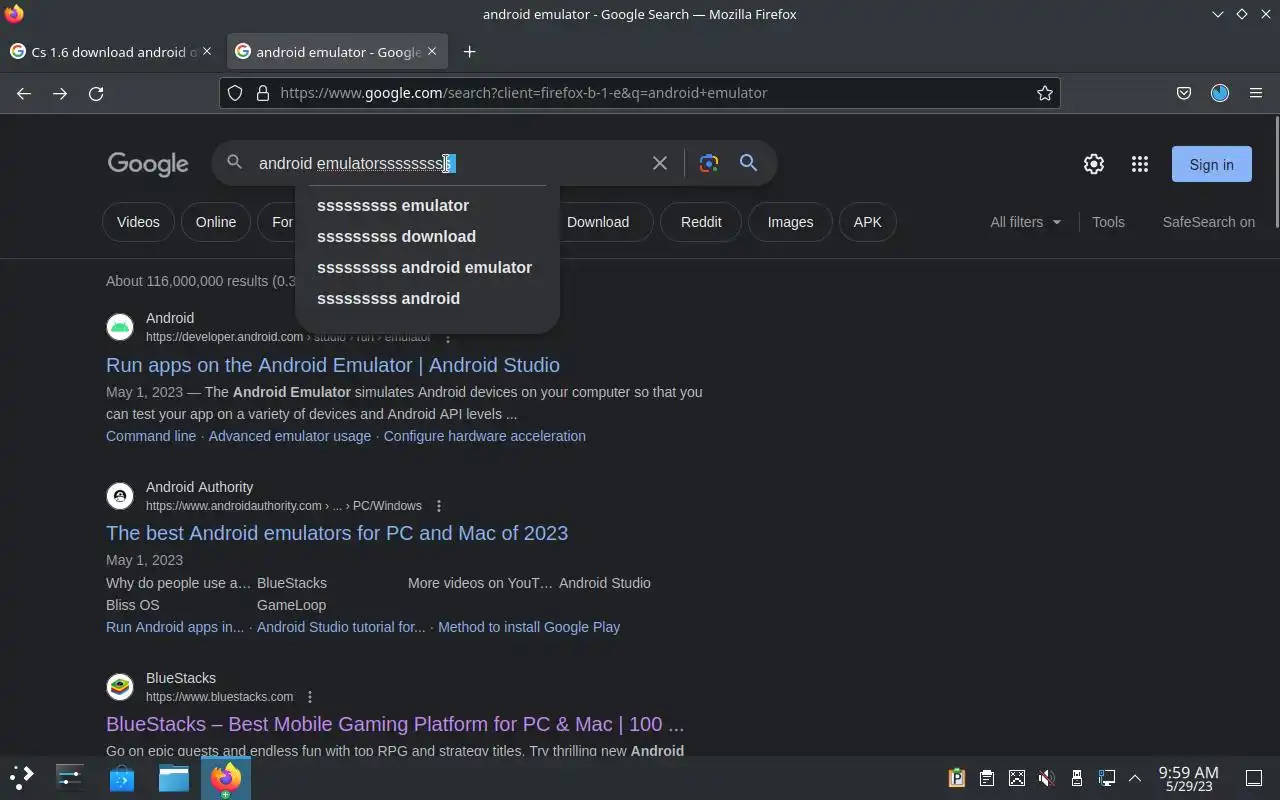This screenshot has width=1280, height=800.
Task: Open a new browser tab
Action: click(x=469, y=52)
